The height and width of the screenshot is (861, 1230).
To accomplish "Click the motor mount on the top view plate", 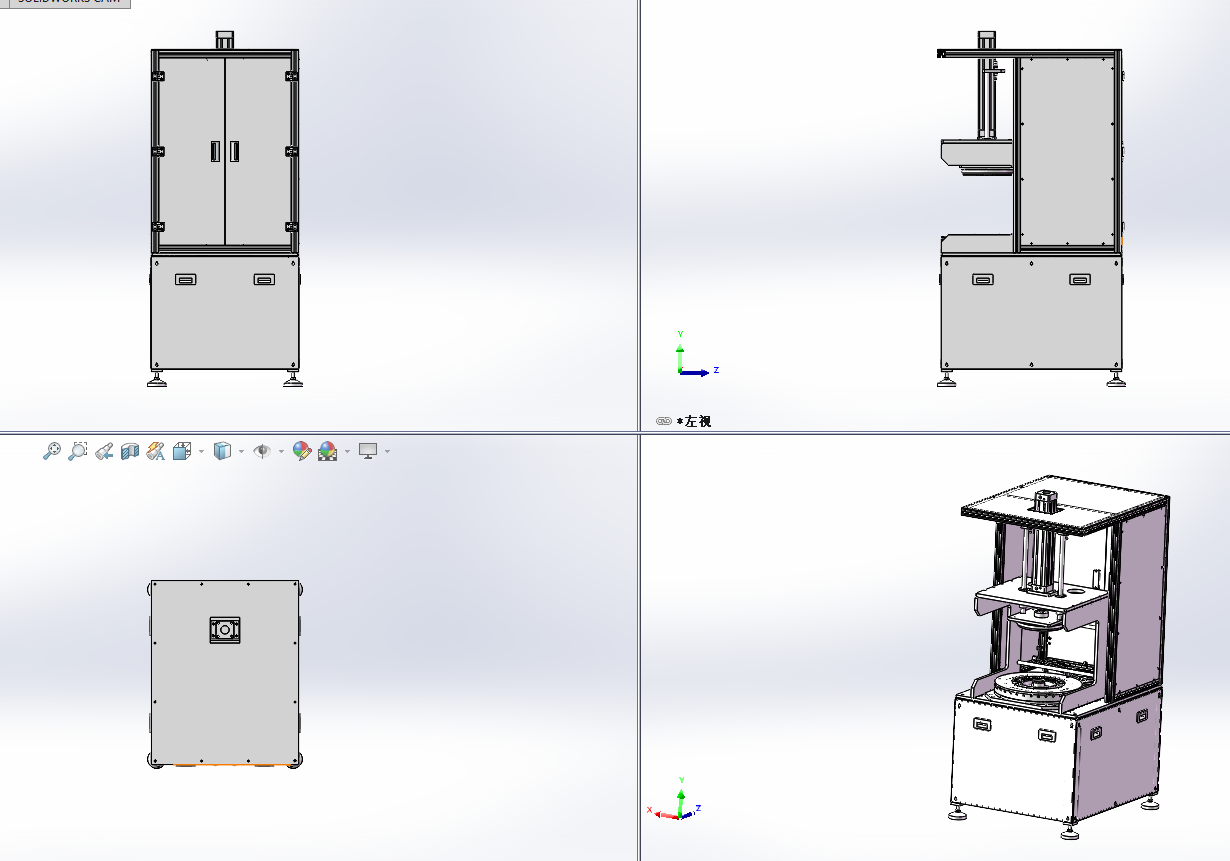I will pyautogui.click(x=225, y=631).
